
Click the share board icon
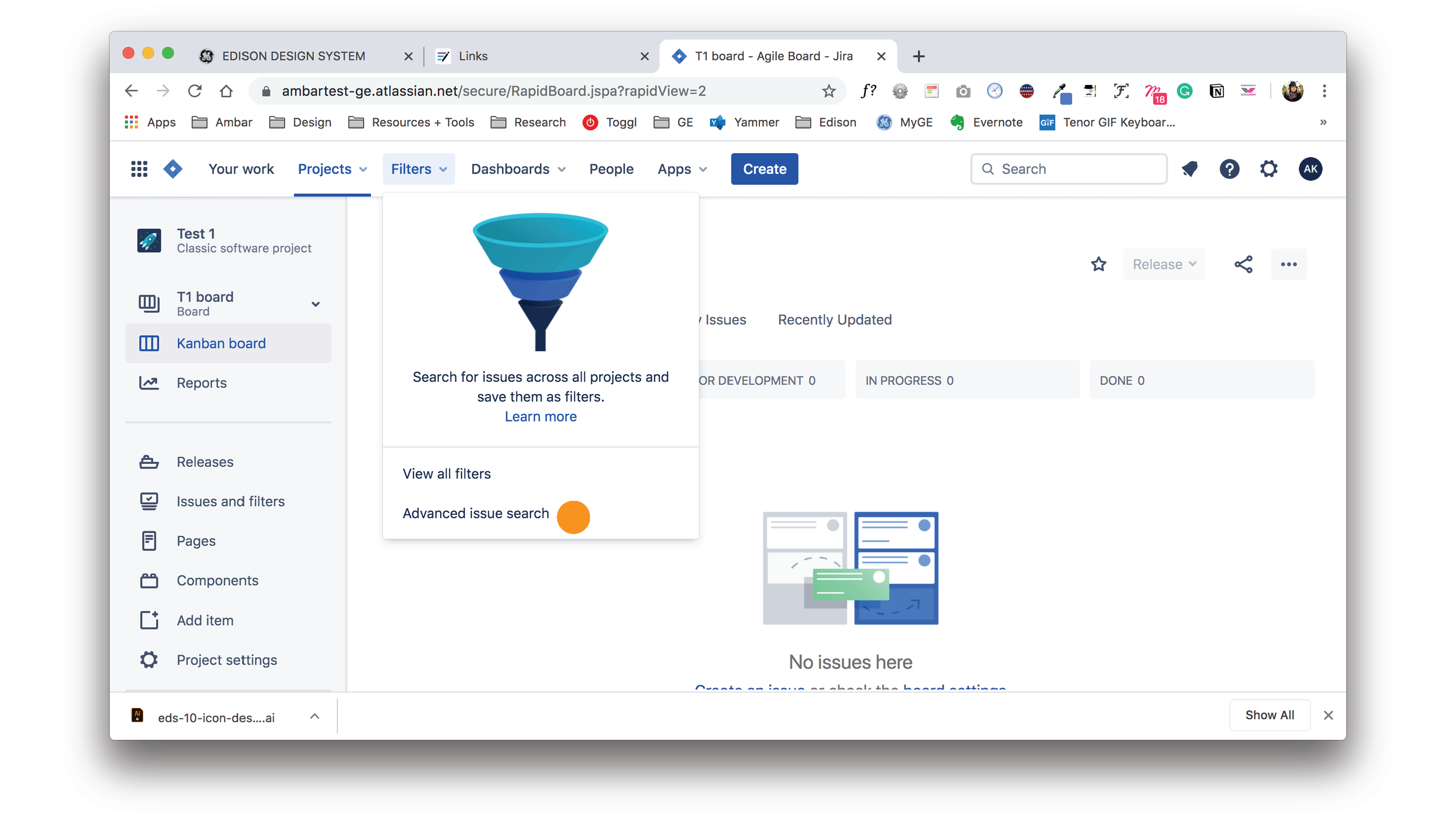click(x=1243, y=264)
